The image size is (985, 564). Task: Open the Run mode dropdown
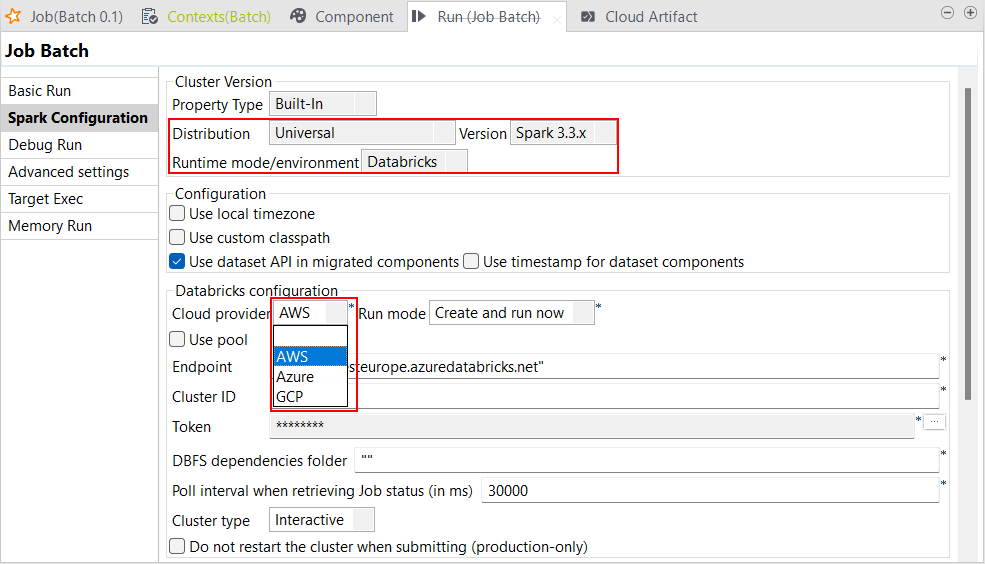pyautogui.click(x=511, y=313)
